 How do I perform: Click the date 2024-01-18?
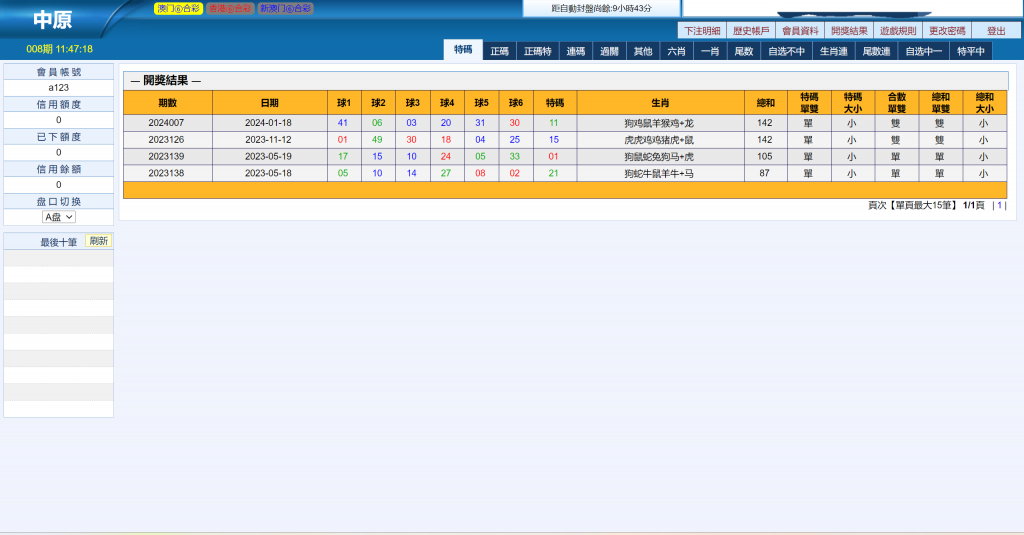pyautogui.click(x=268, y=123)
